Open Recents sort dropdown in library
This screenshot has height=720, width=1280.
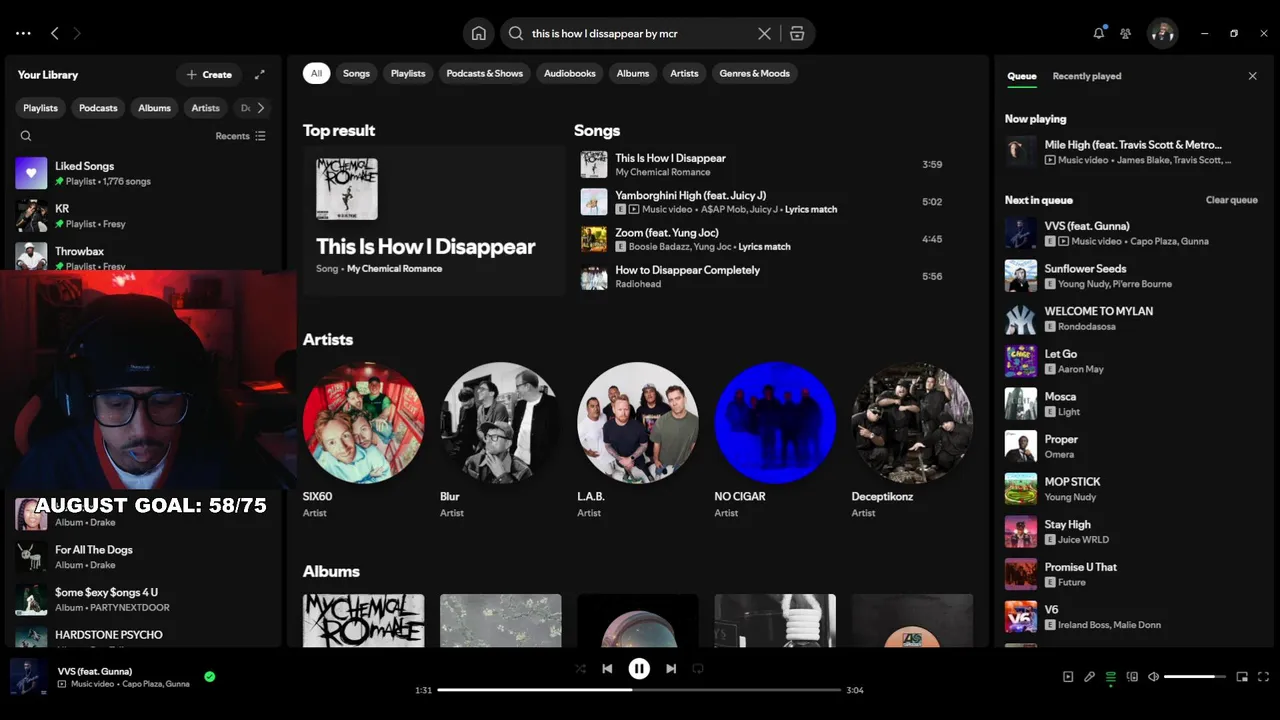click(x=241, y=136)
